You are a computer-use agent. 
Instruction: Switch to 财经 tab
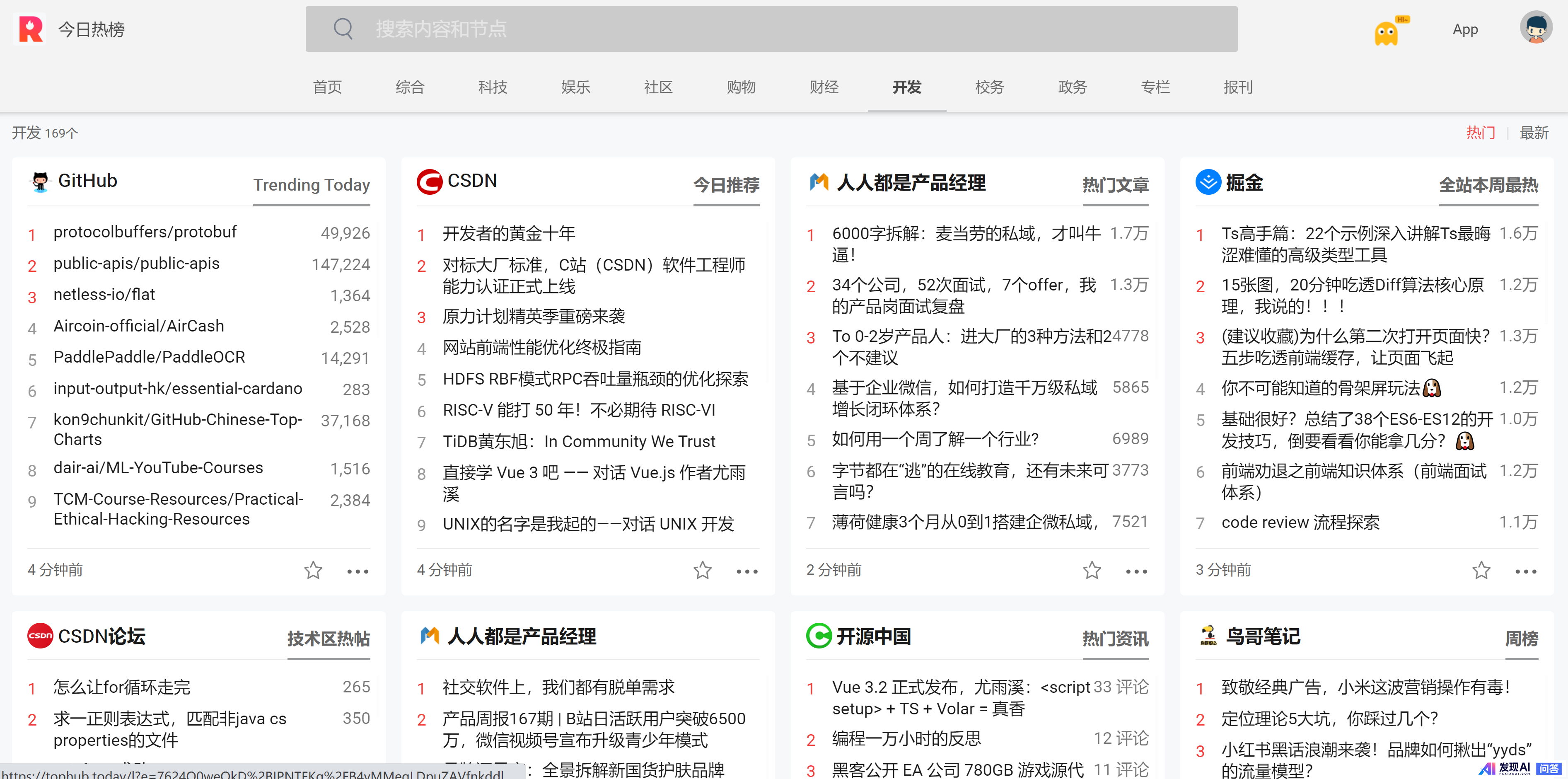824,87
